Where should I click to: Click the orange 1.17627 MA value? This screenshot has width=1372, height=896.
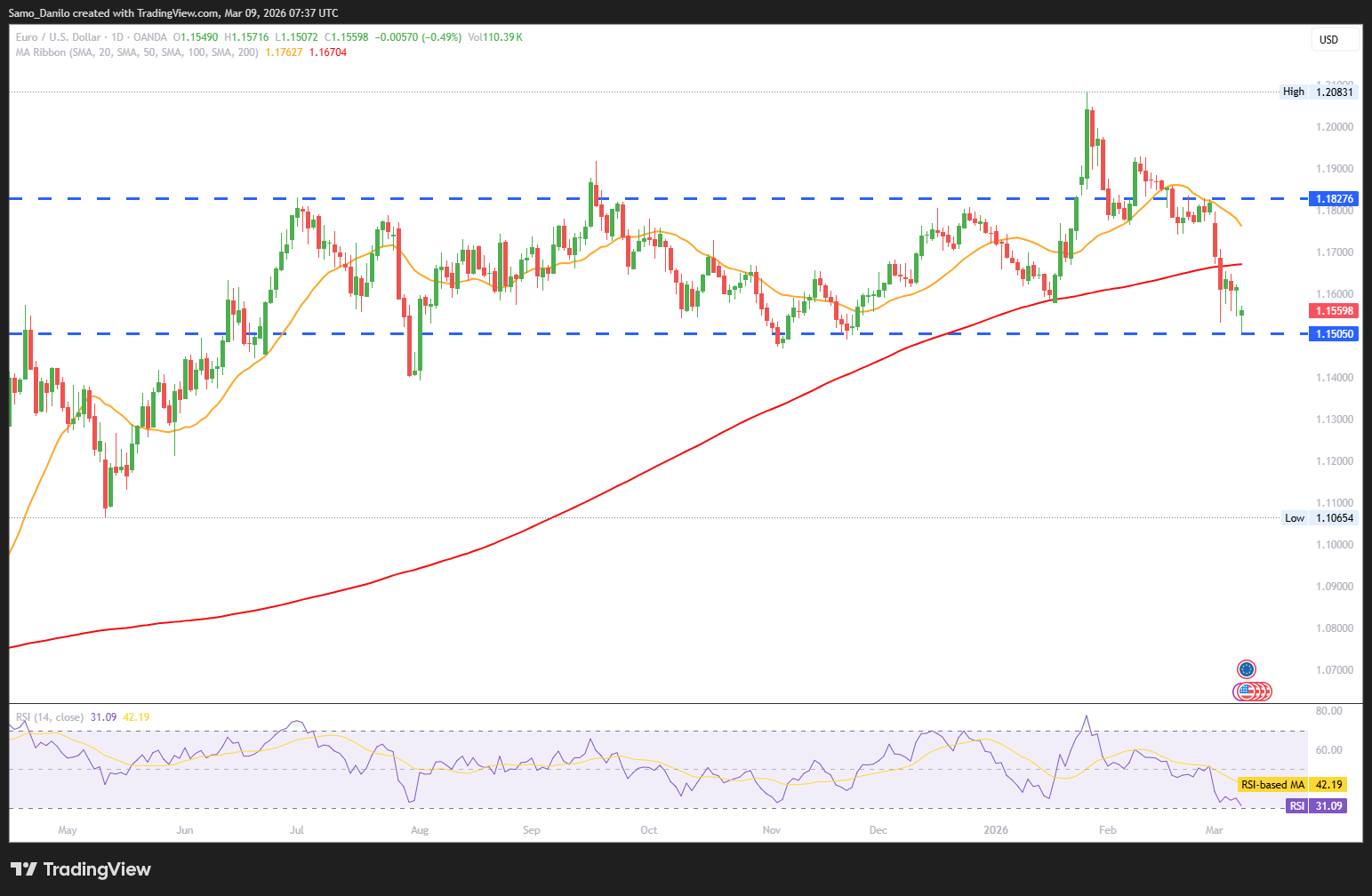284,52
